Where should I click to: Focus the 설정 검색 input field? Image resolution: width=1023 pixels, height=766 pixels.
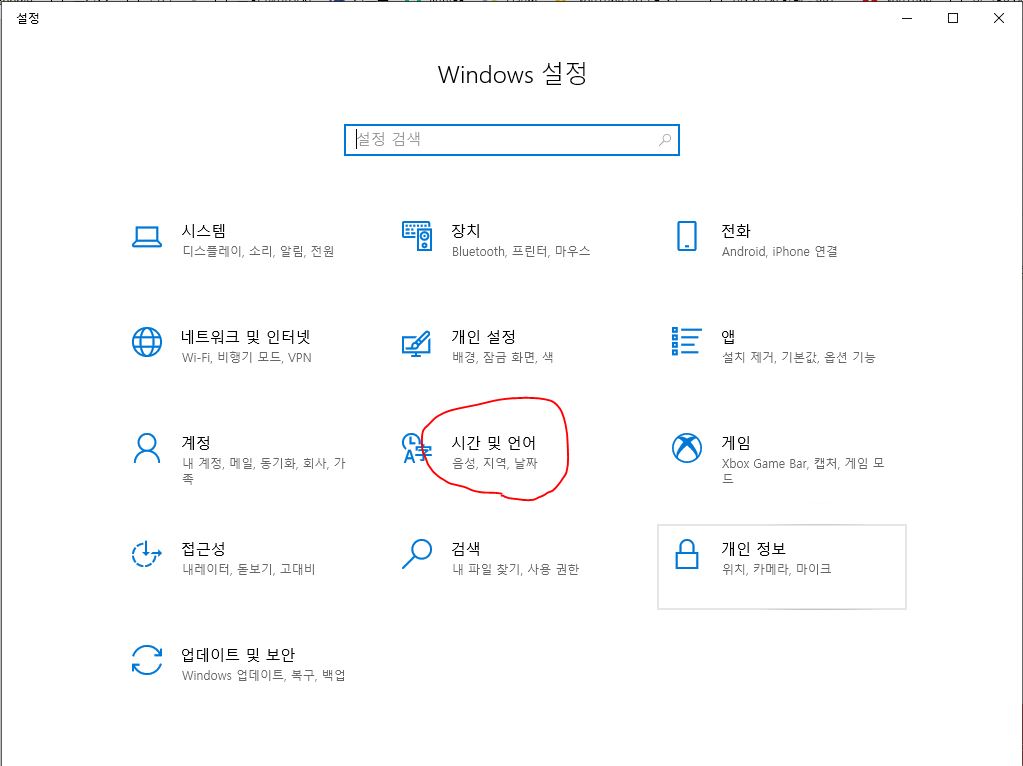point(512,140)
